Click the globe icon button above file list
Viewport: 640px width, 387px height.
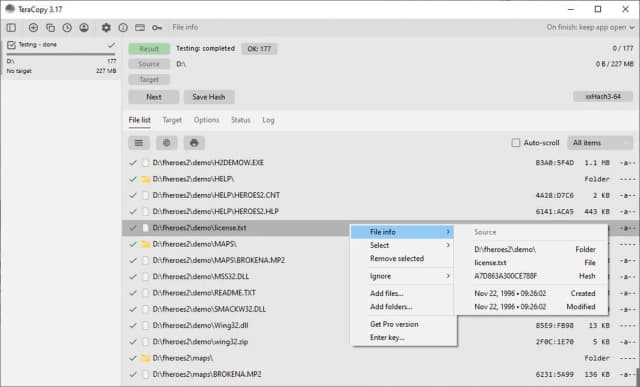[167, 143]
